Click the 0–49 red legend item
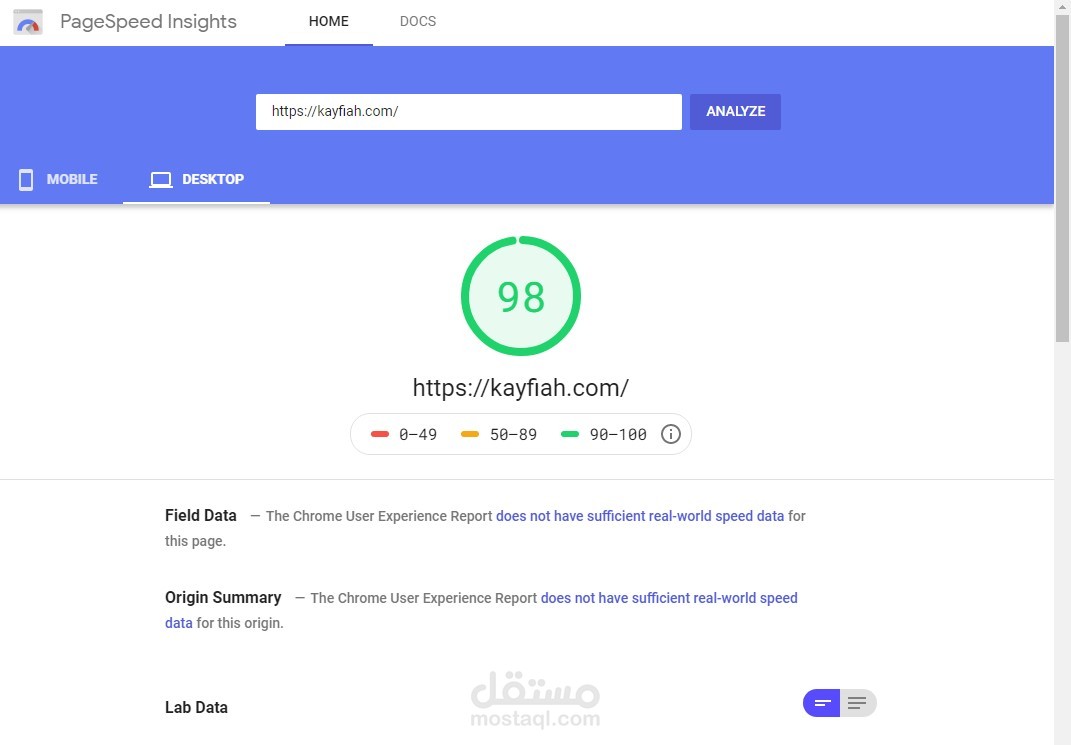This screenshot has height=745, width=1071. pyautogui.click(x=404, y=434)
